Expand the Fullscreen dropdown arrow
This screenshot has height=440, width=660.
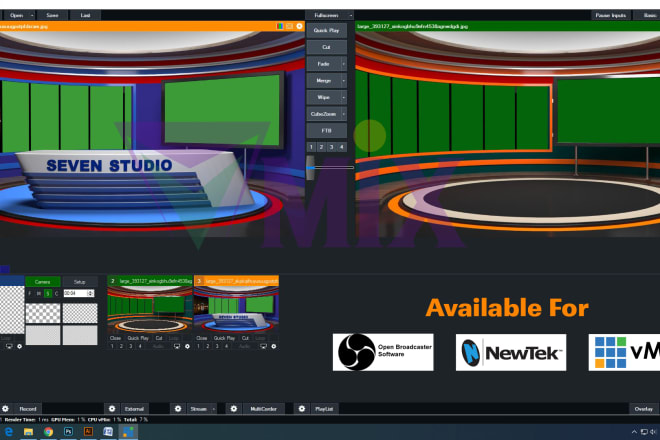tap(351, 15)
